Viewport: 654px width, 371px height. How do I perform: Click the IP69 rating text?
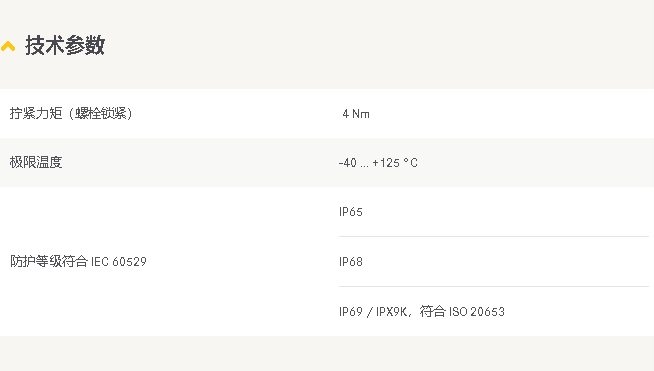351,312
